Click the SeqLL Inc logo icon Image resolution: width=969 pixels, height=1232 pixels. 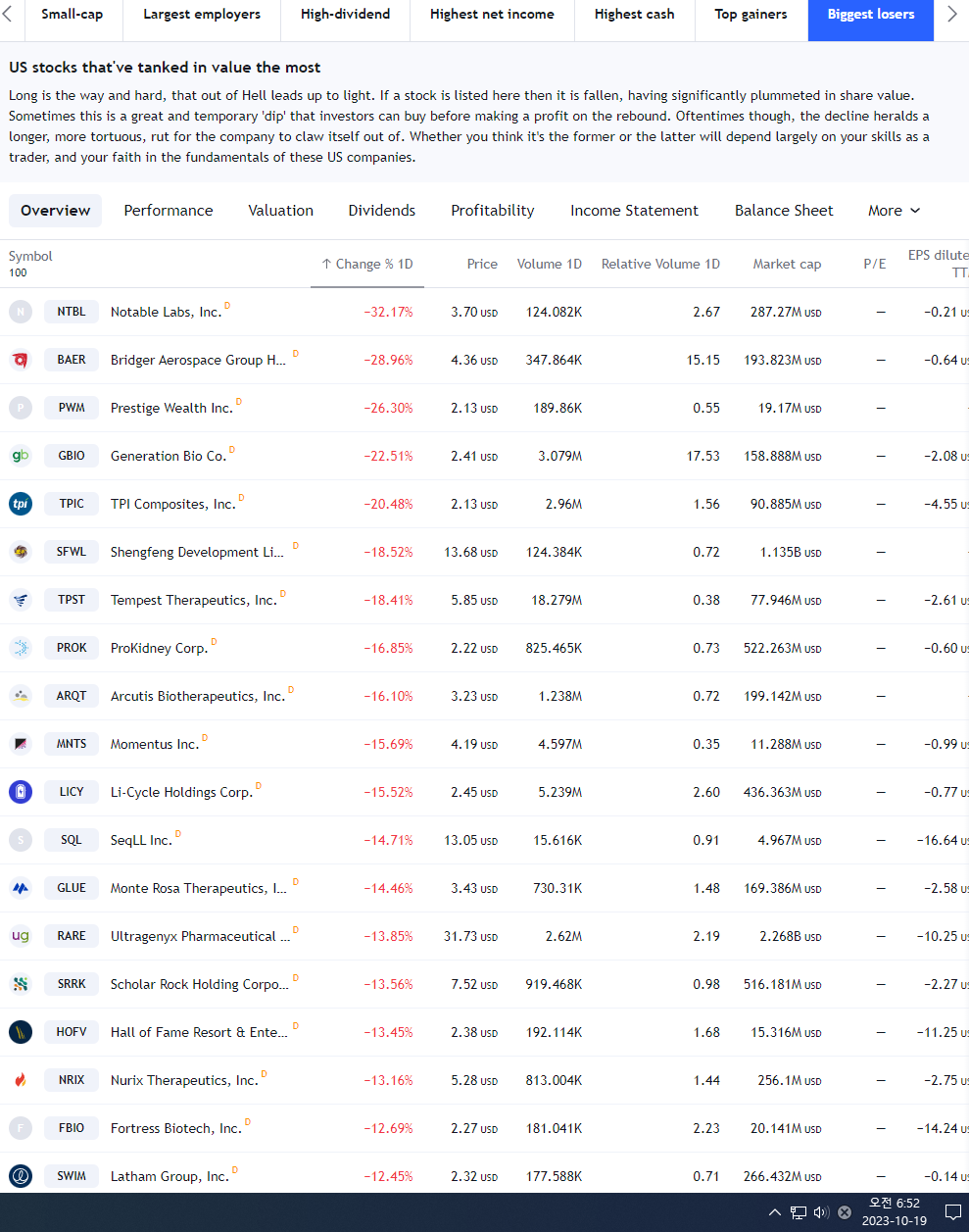pyautogui.click(x=21, y=840)
